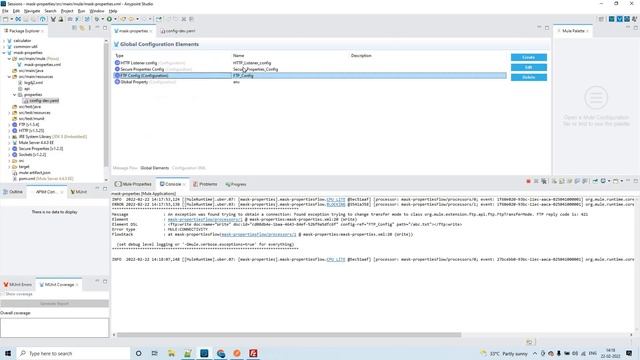640x360 pixels.
Task: Click the blue circular Exchange icon in toolbar
Action: coord(42,19)
